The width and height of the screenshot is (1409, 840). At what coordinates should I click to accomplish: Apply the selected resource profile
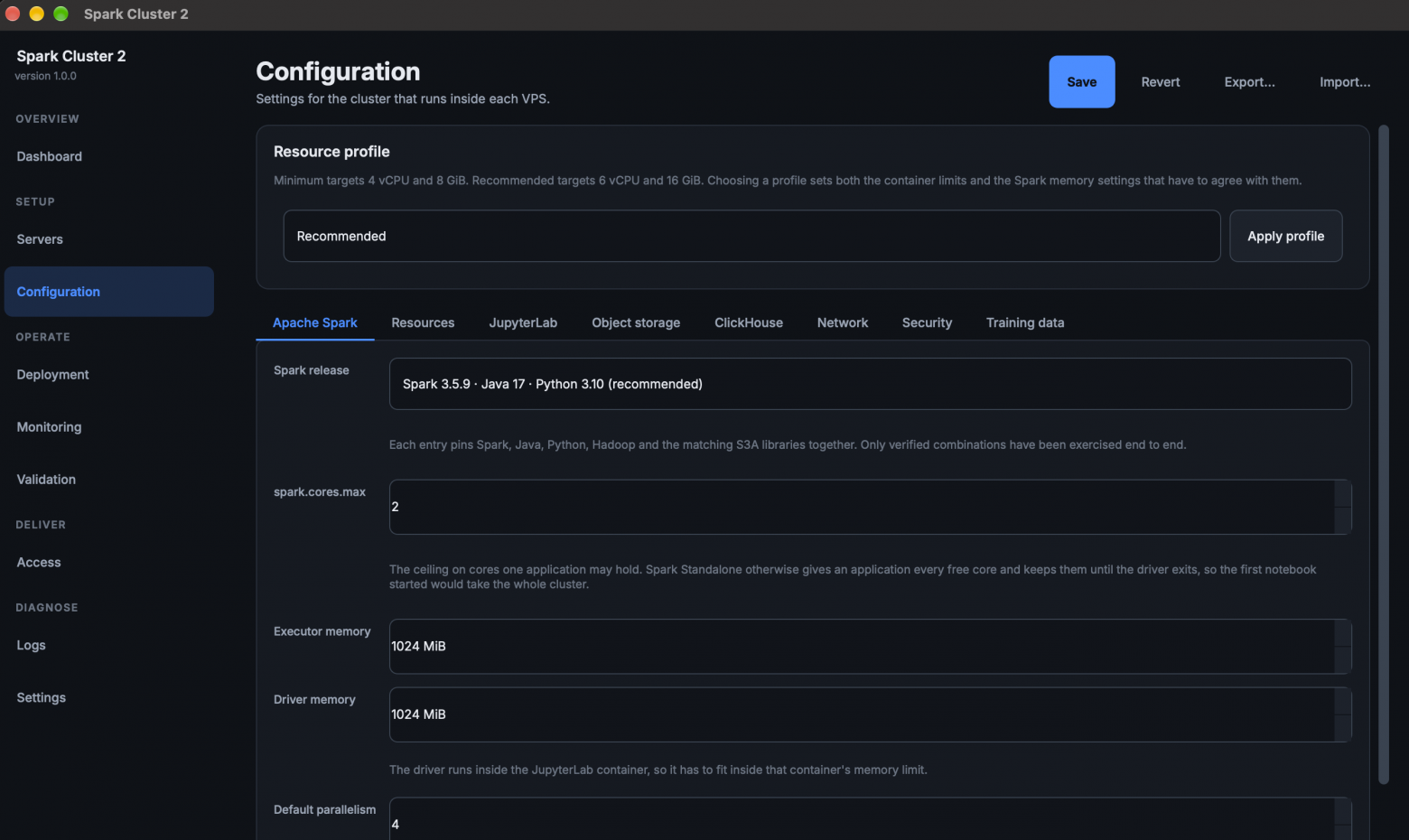point(1286,237)
